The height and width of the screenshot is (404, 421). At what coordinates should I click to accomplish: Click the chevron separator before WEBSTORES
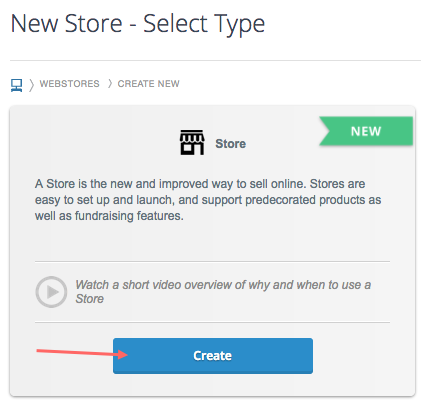click(x=31, y=85)
